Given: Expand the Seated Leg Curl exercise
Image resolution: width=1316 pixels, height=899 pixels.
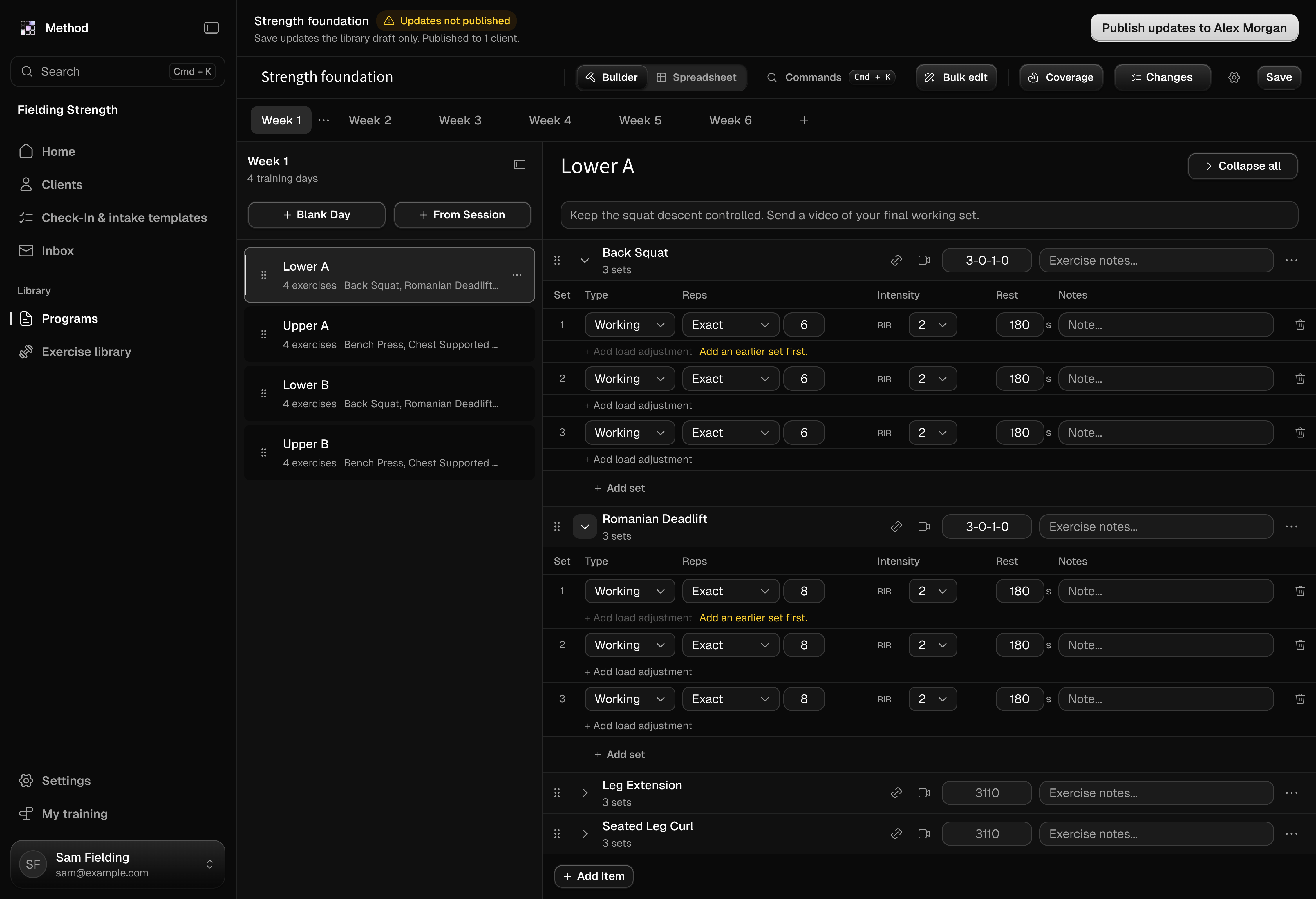Looking at the screenshot, I should coord(584,833).
